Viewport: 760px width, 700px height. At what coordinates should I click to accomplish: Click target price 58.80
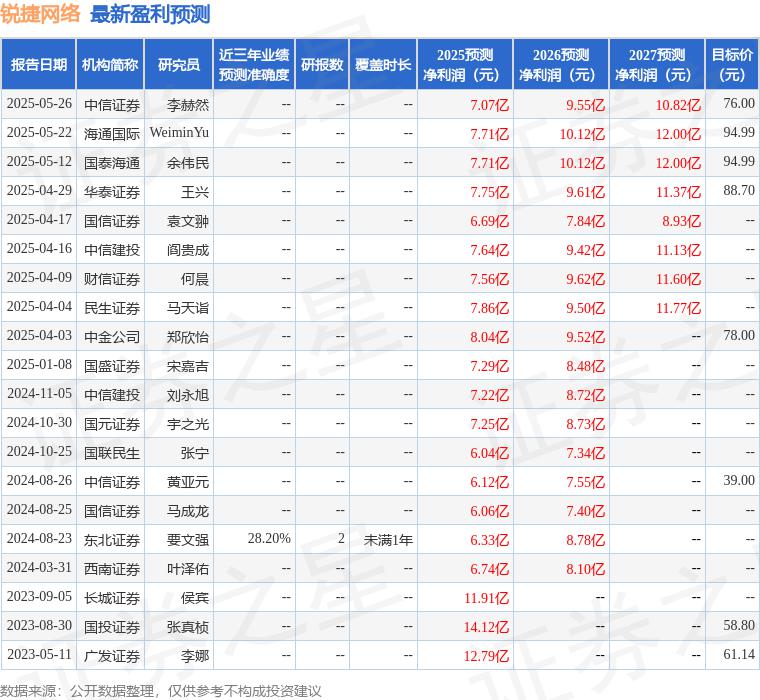pyautogui.click(x=739, y=625)
